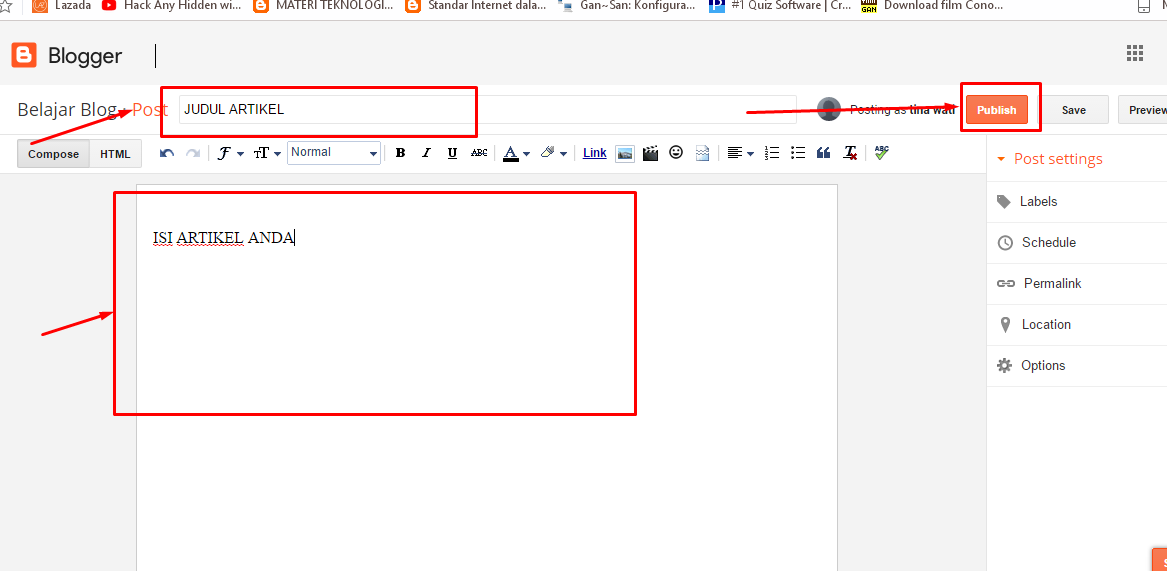Click the Publish button

[997, 109]
